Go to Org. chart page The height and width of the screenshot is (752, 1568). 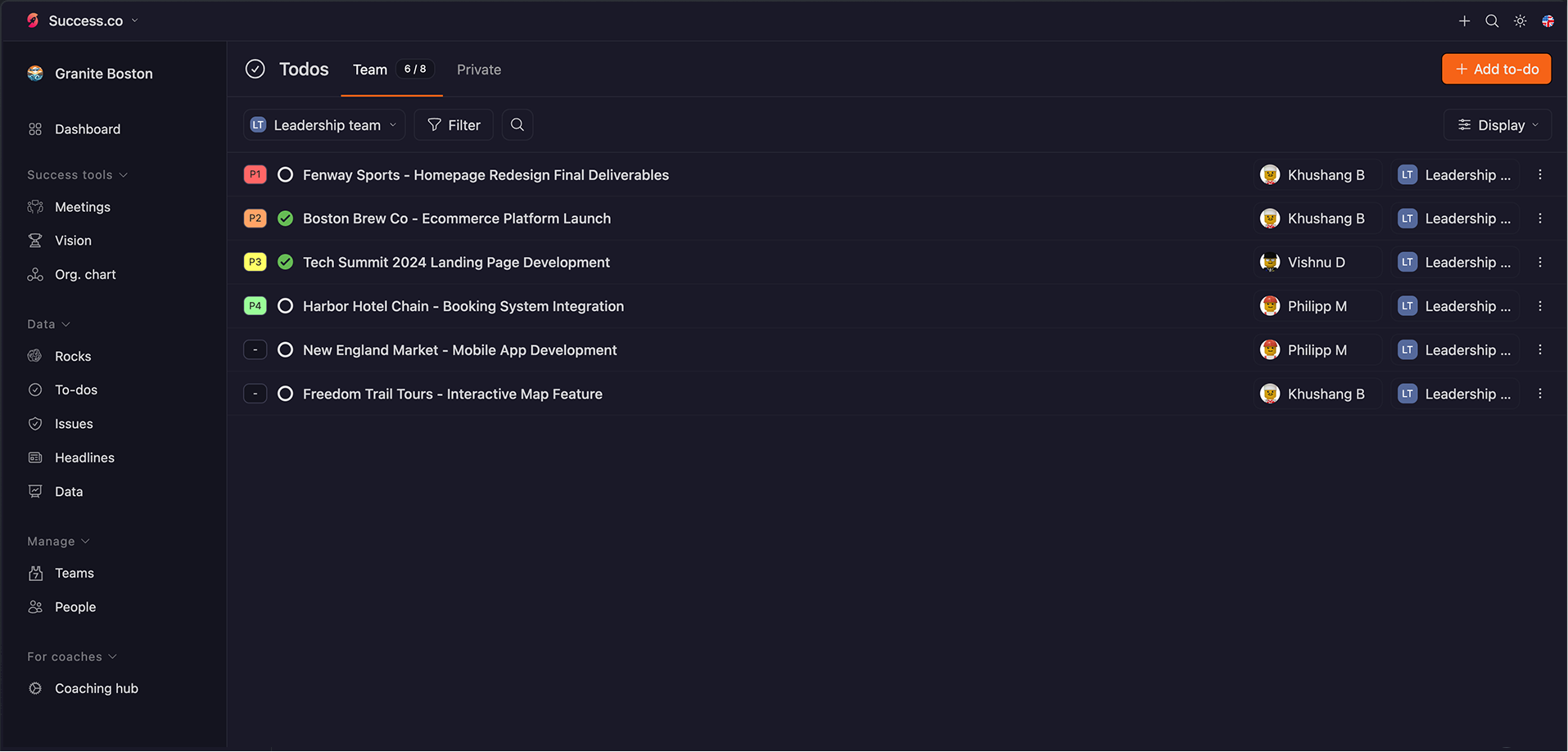tap(85, 274)
